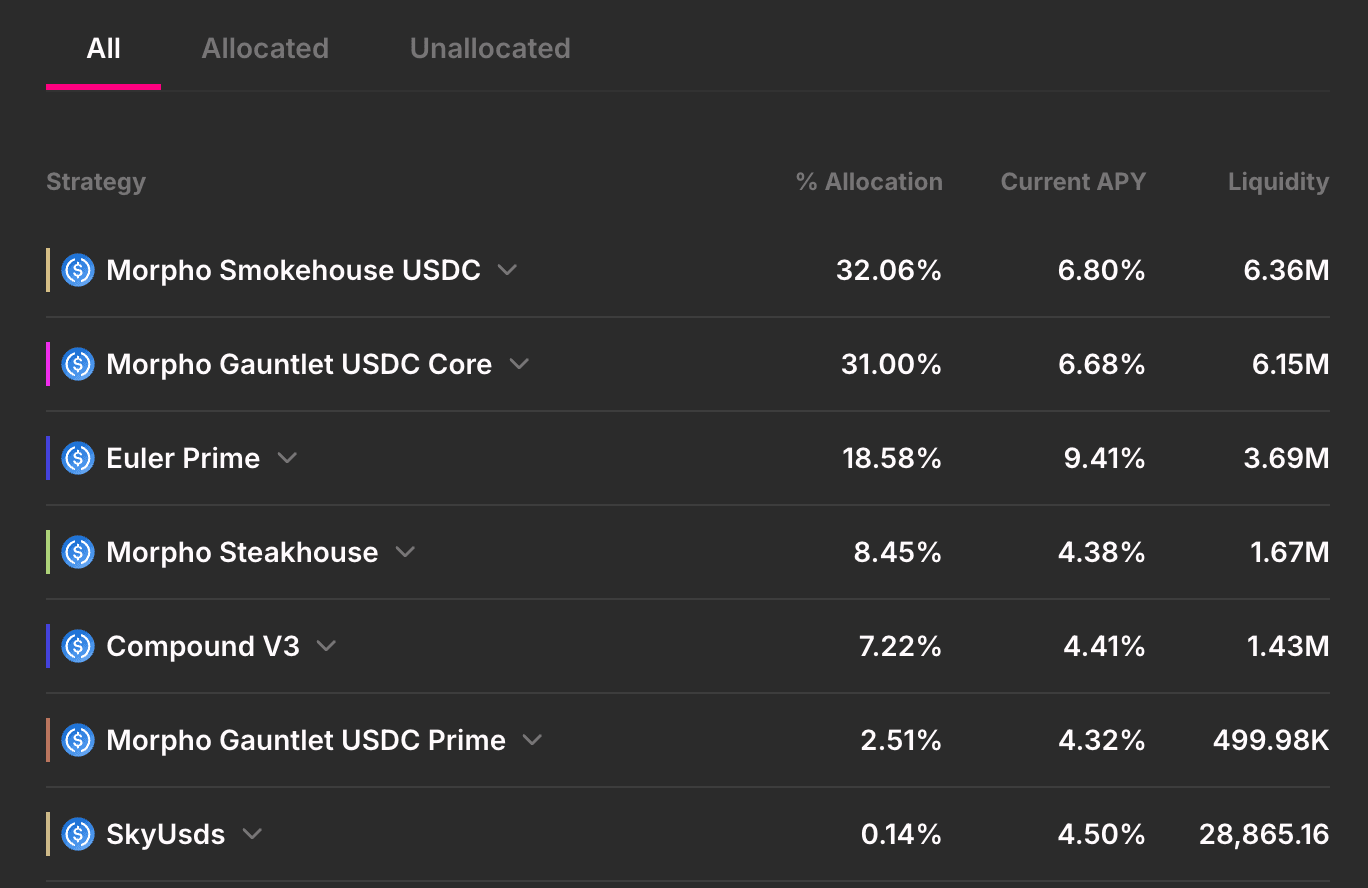The image size is (1368, 888).
Task: Switch to the Allocated tab
Action: [x=265, y=48]
